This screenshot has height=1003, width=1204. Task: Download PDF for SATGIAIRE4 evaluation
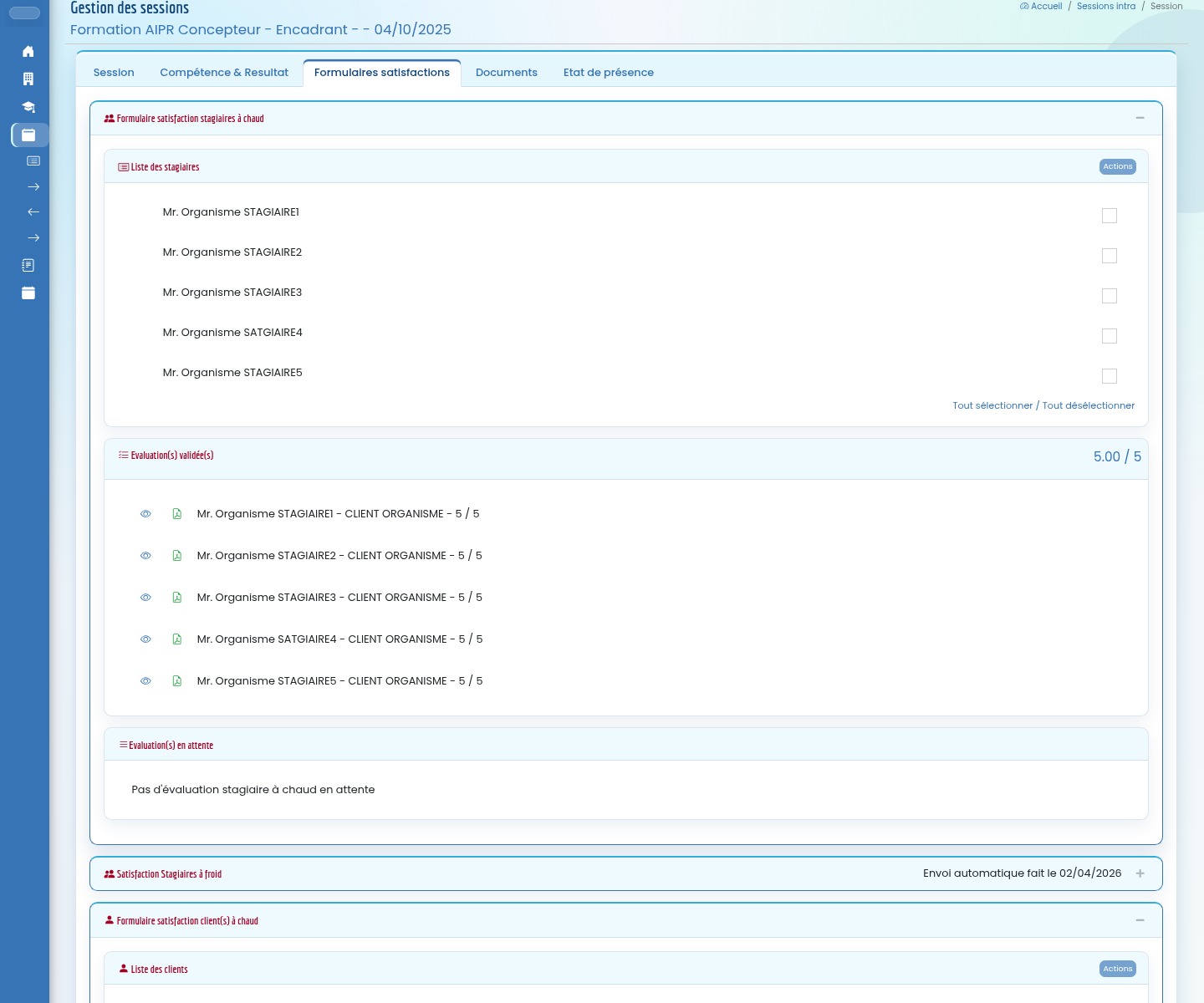[177, 639]
